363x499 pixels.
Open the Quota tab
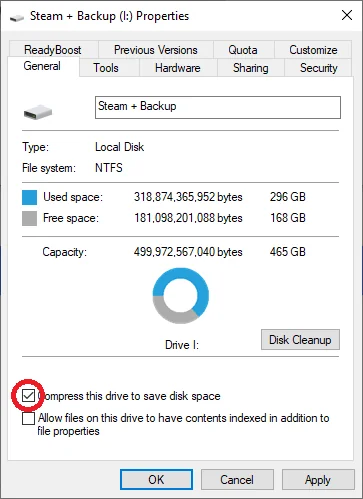coord(243,50)
